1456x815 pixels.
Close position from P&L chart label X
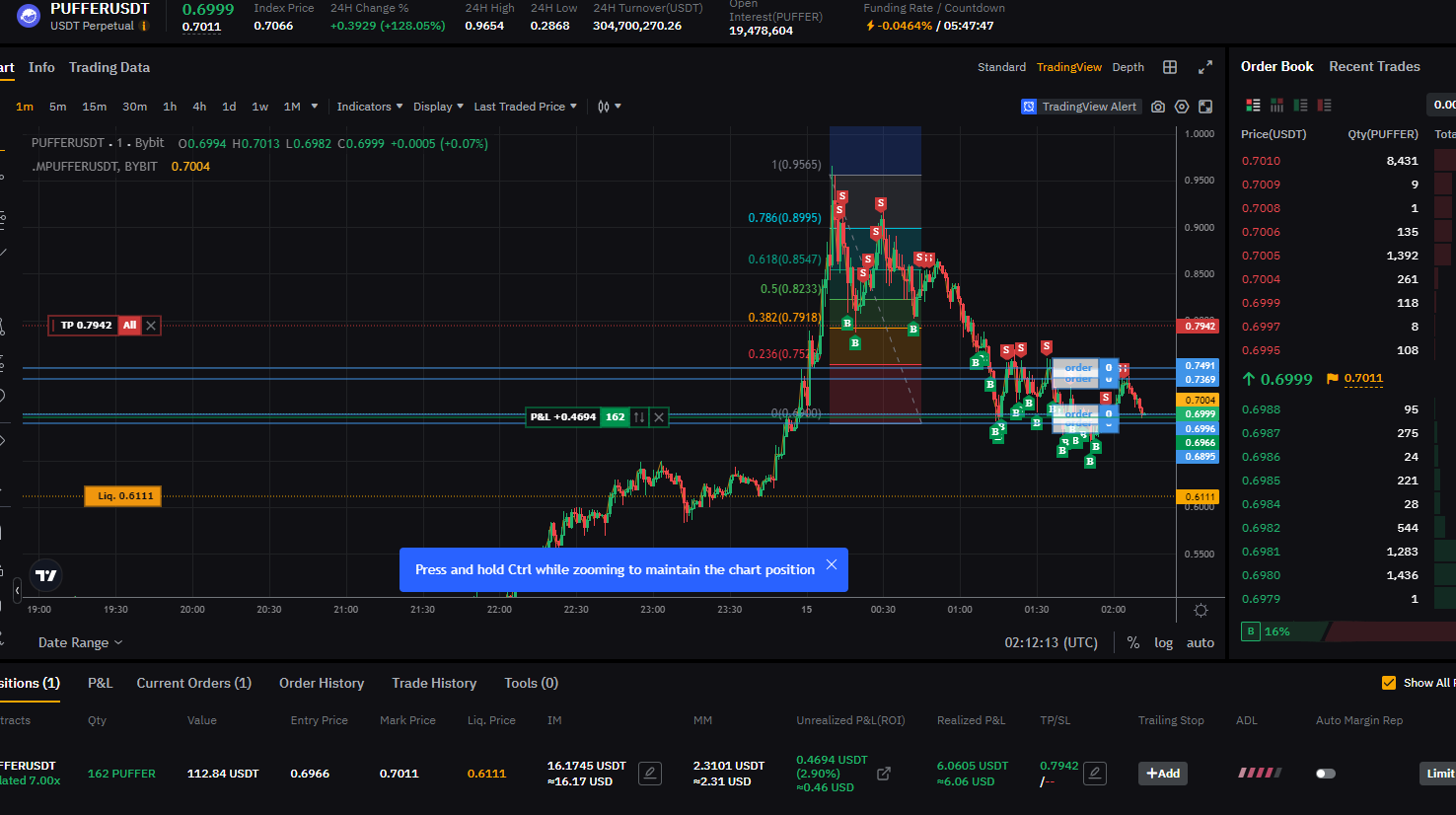[x=659, y=417]
